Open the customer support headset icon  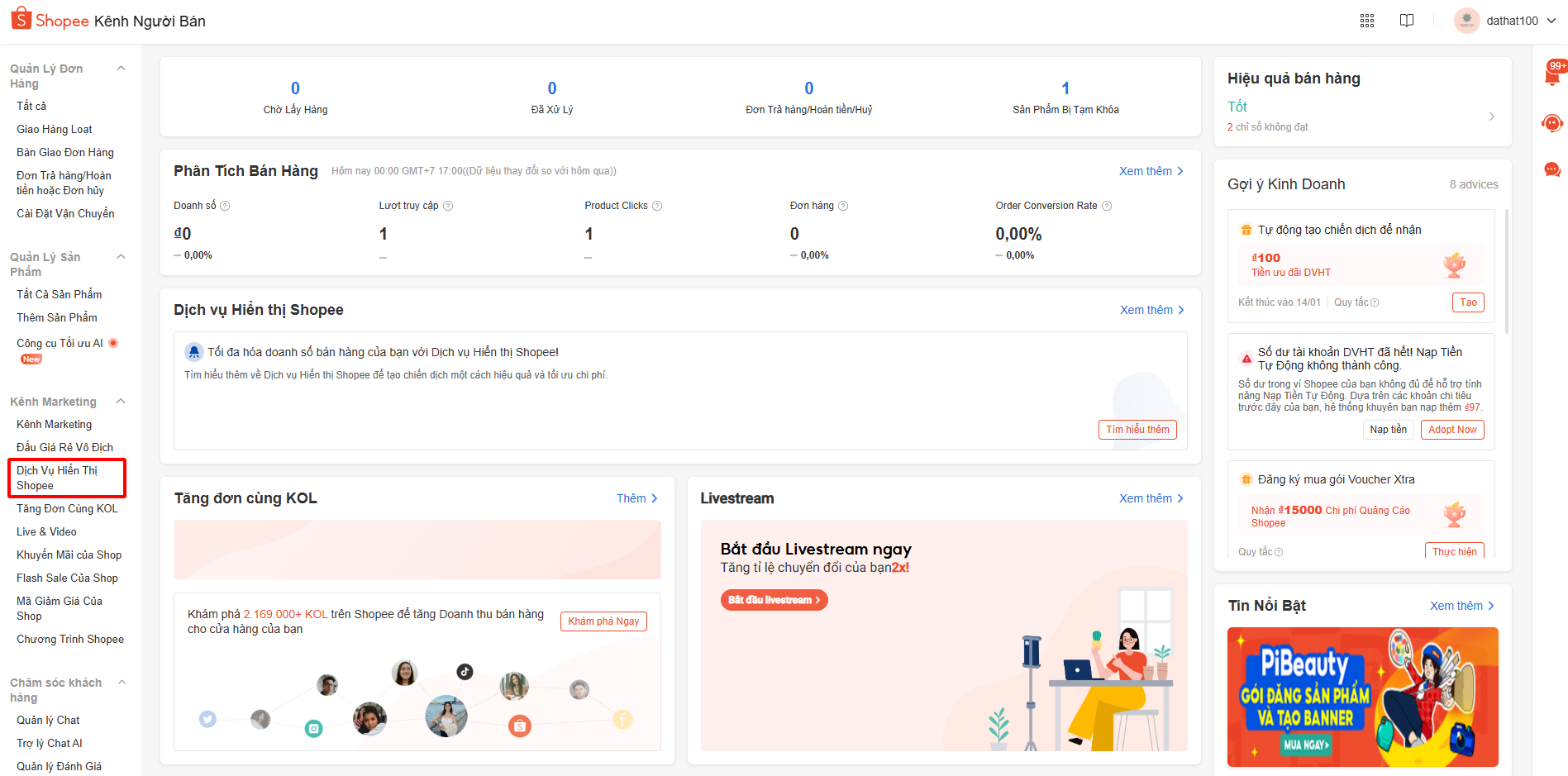[1552, 123]
